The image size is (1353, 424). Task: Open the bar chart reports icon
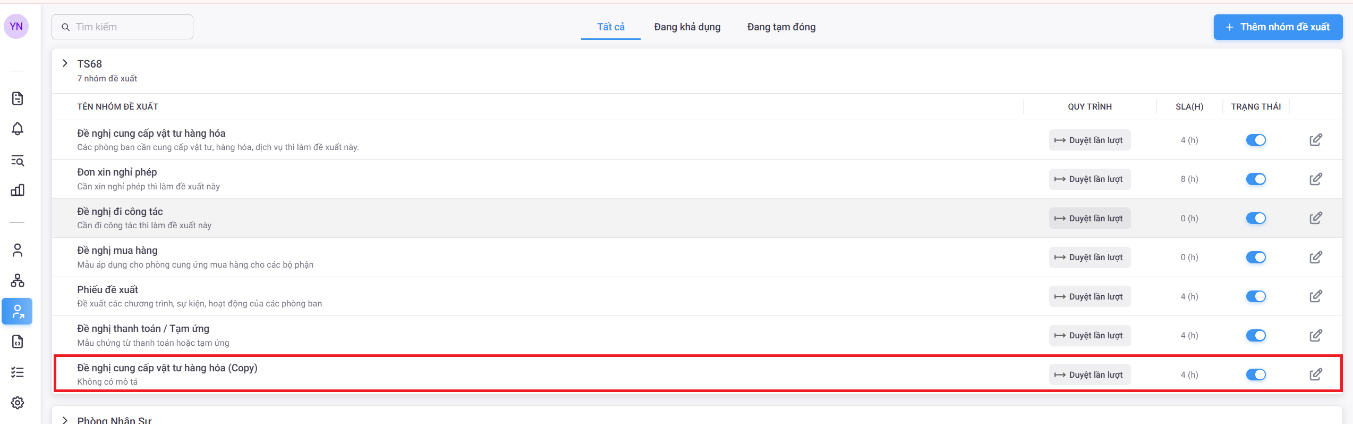pyautogui.click(x=17, y=190)
